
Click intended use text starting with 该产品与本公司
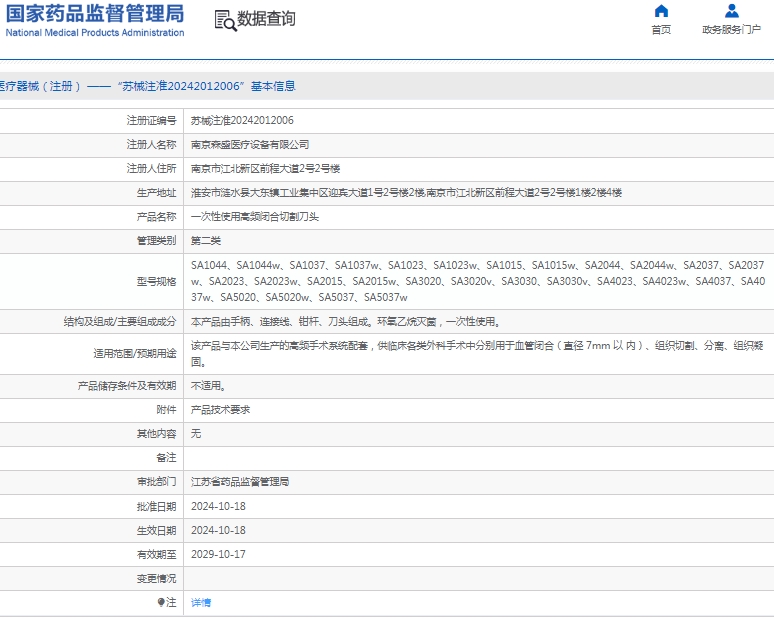pos(477,353)
